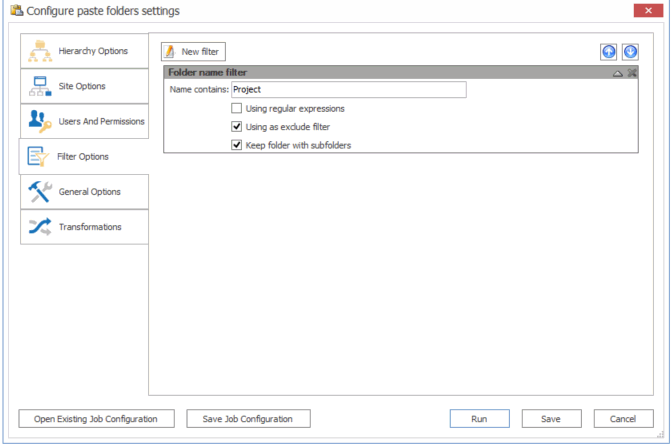Collapse the Folder name filter panel
The width and height of the screenshot is (672, 444).
pyautogui.click(x=618, y=73)
